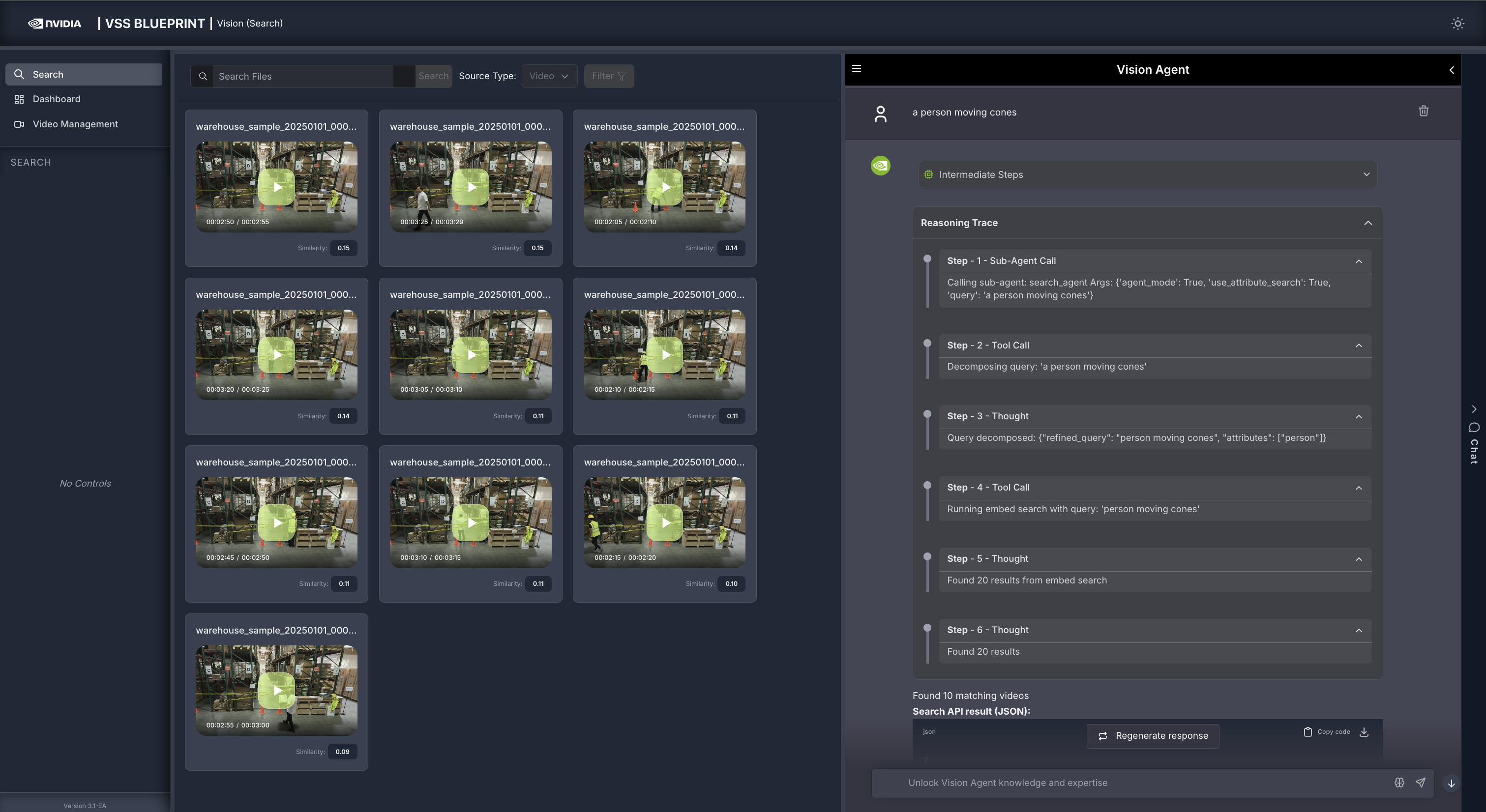Click the send message paper plane icon
1486x812 pixels.
pyautogui.click(x=1420, y=783)
